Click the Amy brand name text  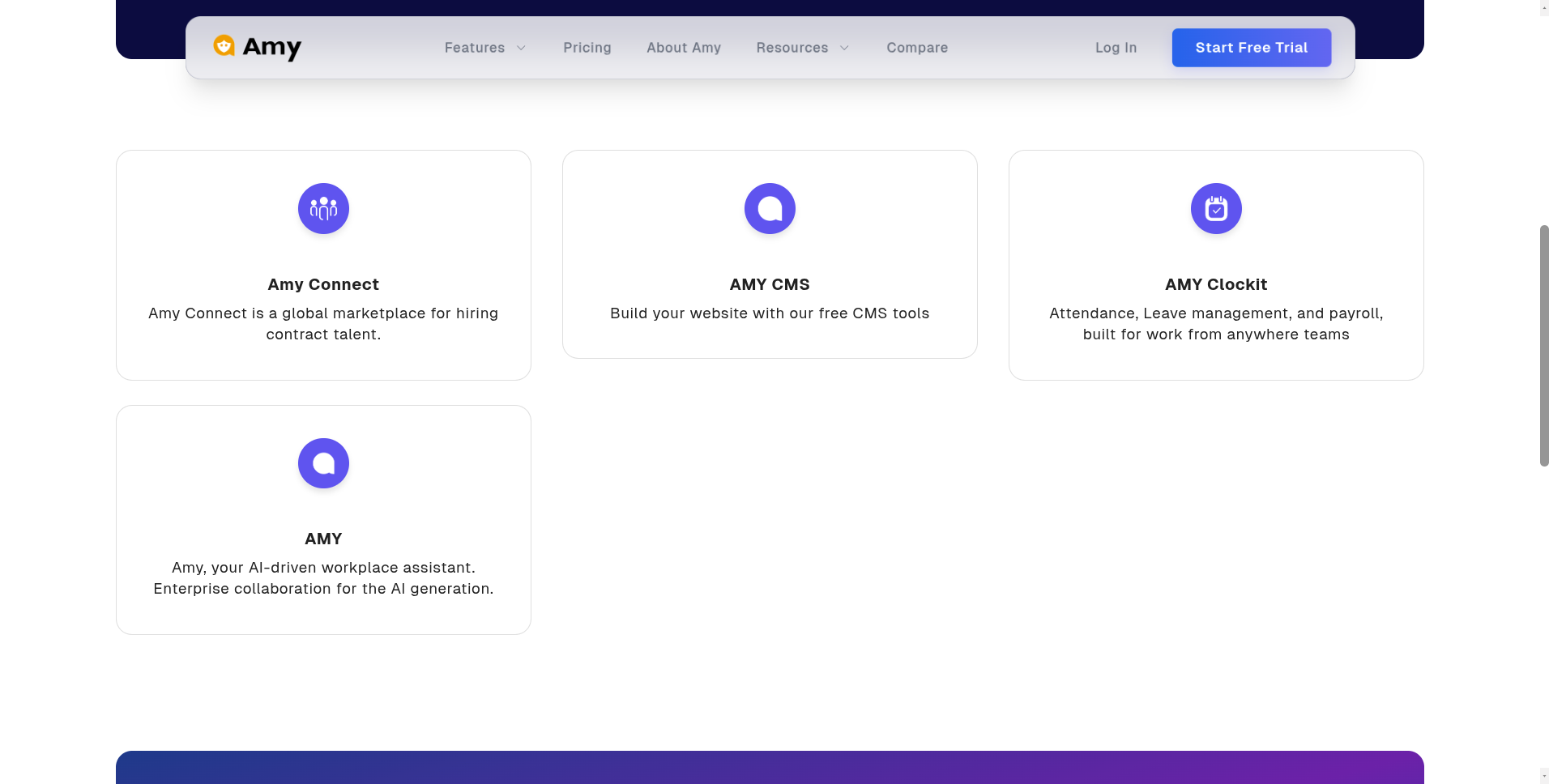272,48
